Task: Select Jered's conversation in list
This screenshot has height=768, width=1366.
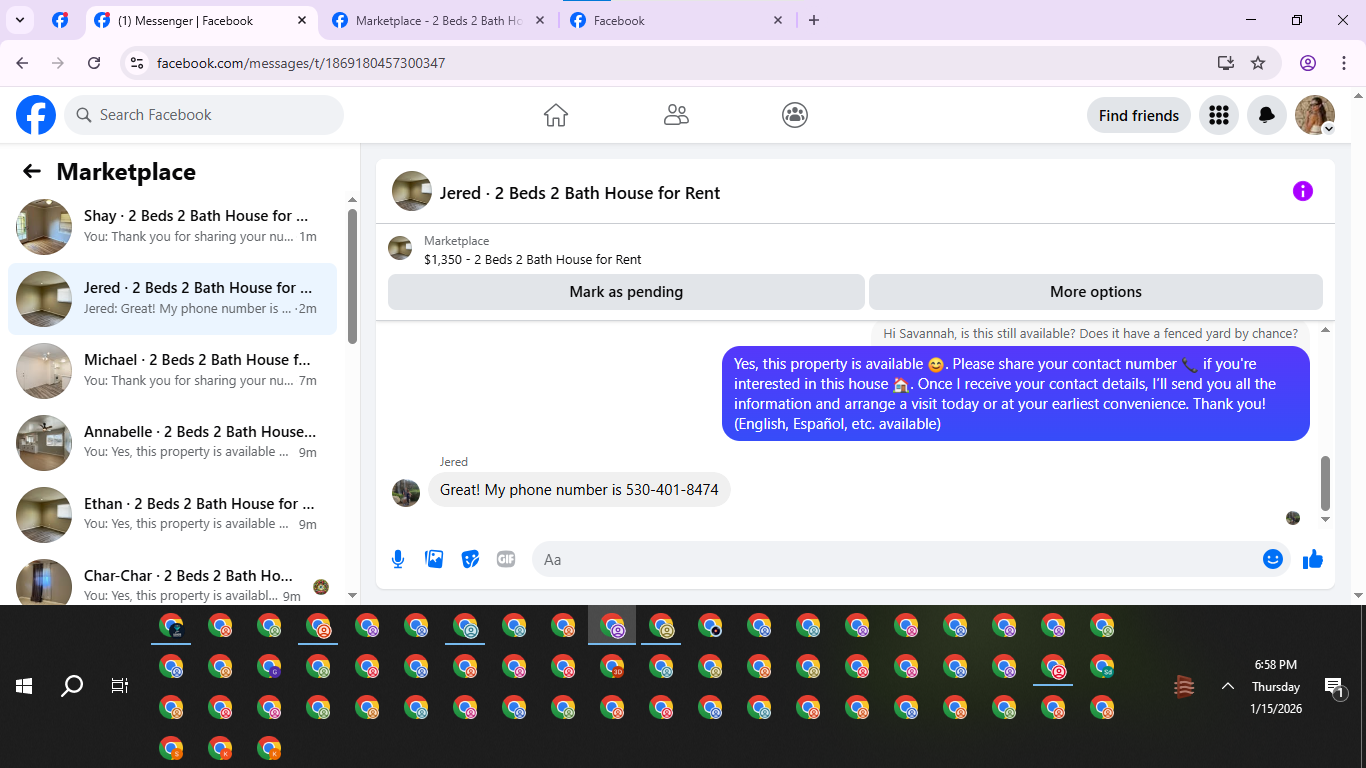Action: coord(173,299)
